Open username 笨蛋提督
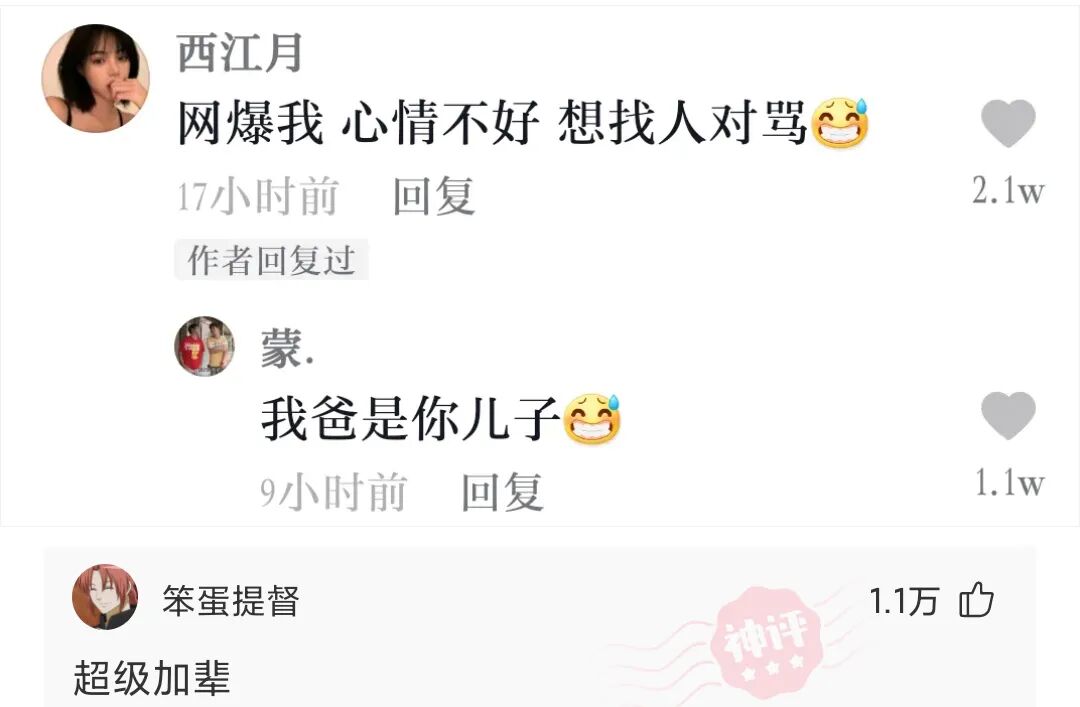This screenshot has height=707, width=1080. (x=231, y=601)
